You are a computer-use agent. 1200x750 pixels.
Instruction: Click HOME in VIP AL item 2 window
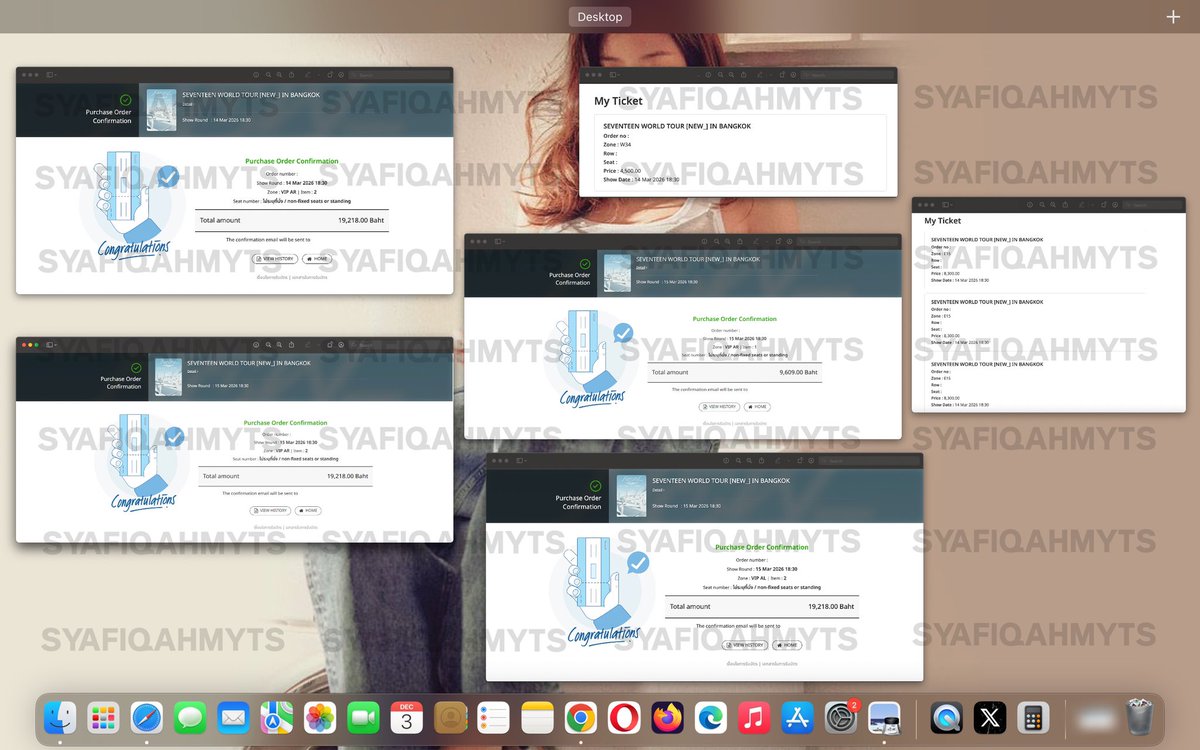point(787,645)
